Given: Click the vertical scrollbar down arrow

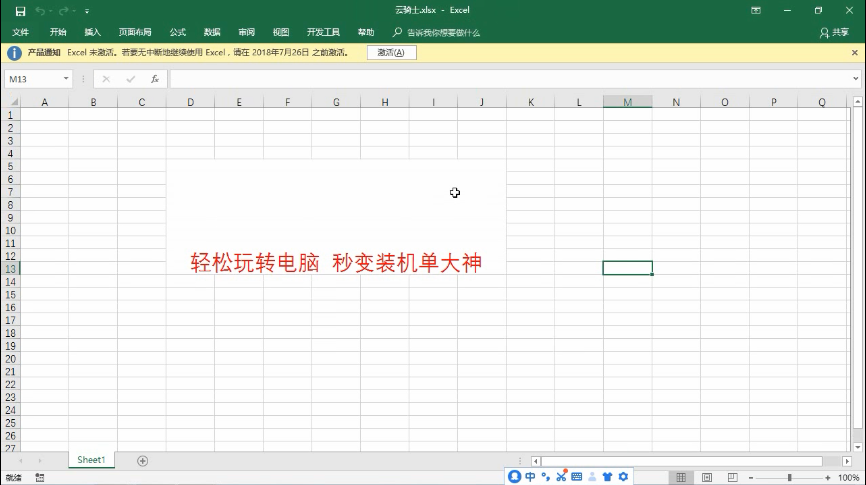Looking at the screenshot, I should 857,447.
